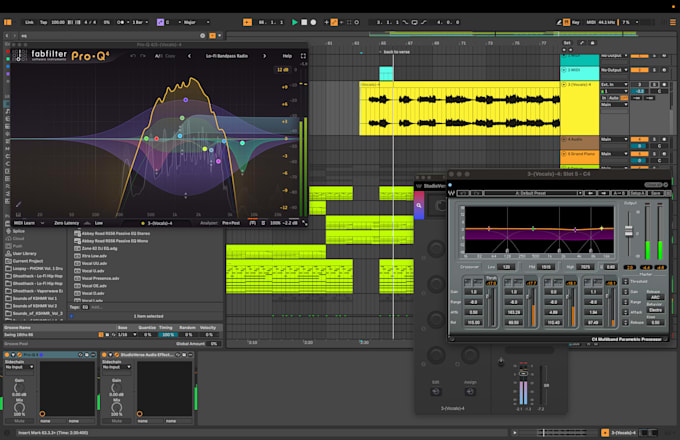Open Pro-Q device Sidechain No Input dropdown
This screenshot has height=440, width=680.
pos(19,367)
